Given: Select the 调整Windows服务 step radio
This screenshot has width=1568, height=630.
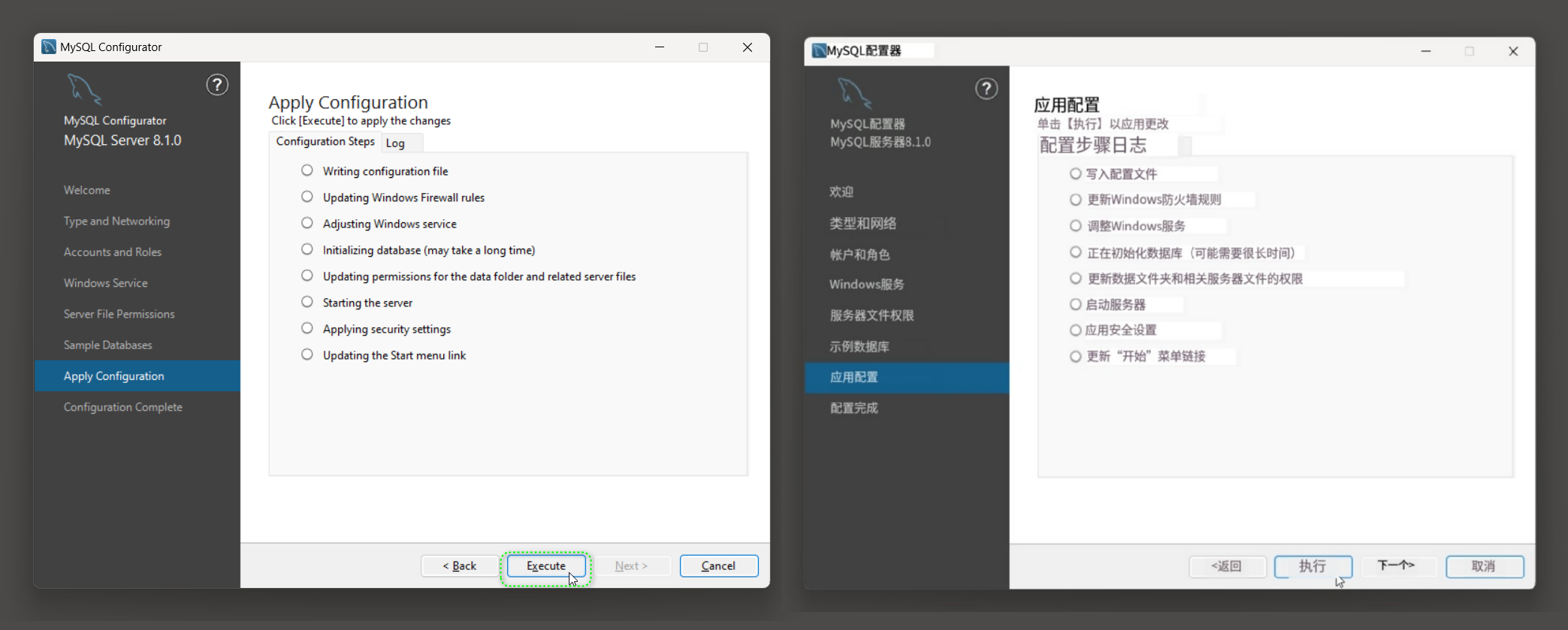Looking at the screenshot, I should [1076, 226].
